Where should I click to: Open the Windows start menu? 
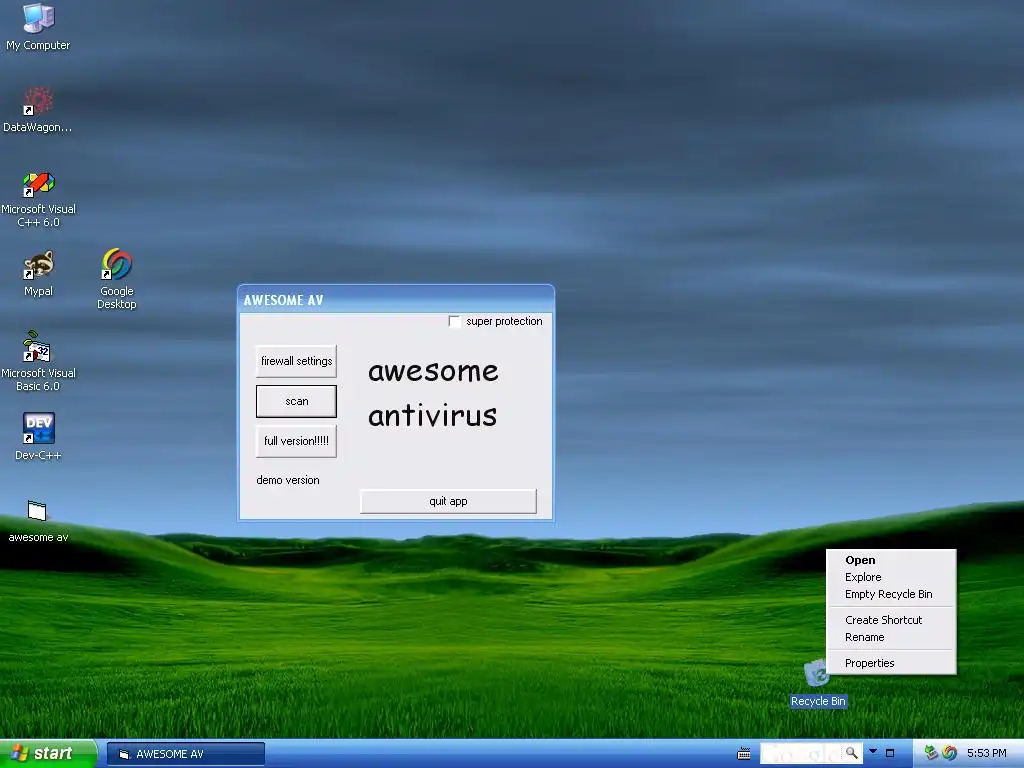48,753
